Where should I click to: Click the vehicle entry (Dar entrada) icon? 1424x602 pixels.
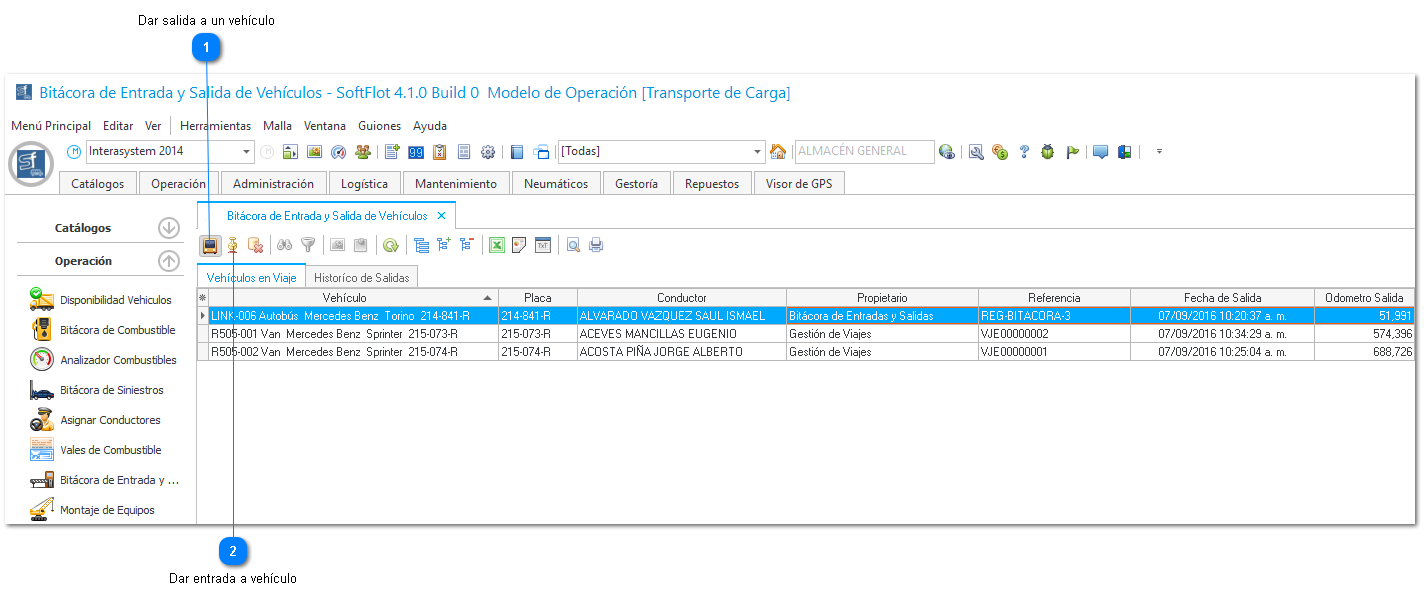(x=233, y=245)
